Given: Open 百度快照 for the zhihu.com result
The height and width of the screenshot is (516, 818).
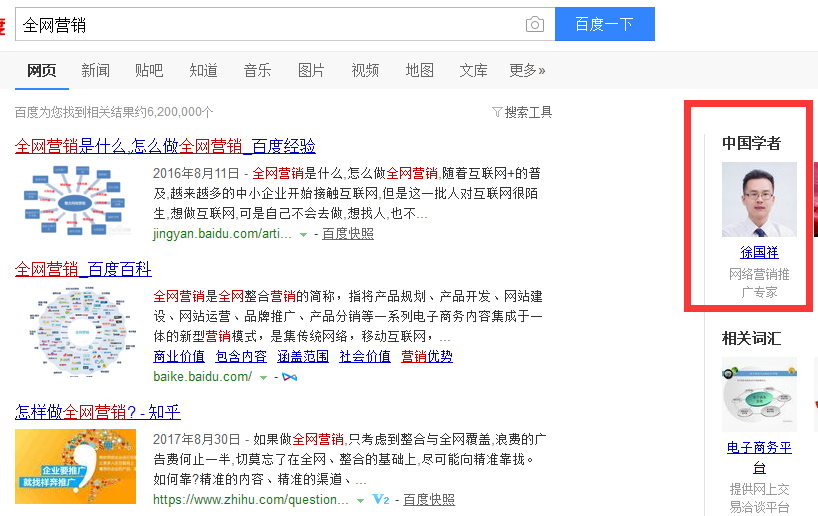Looking at the screenshot, I should (429, 500).
